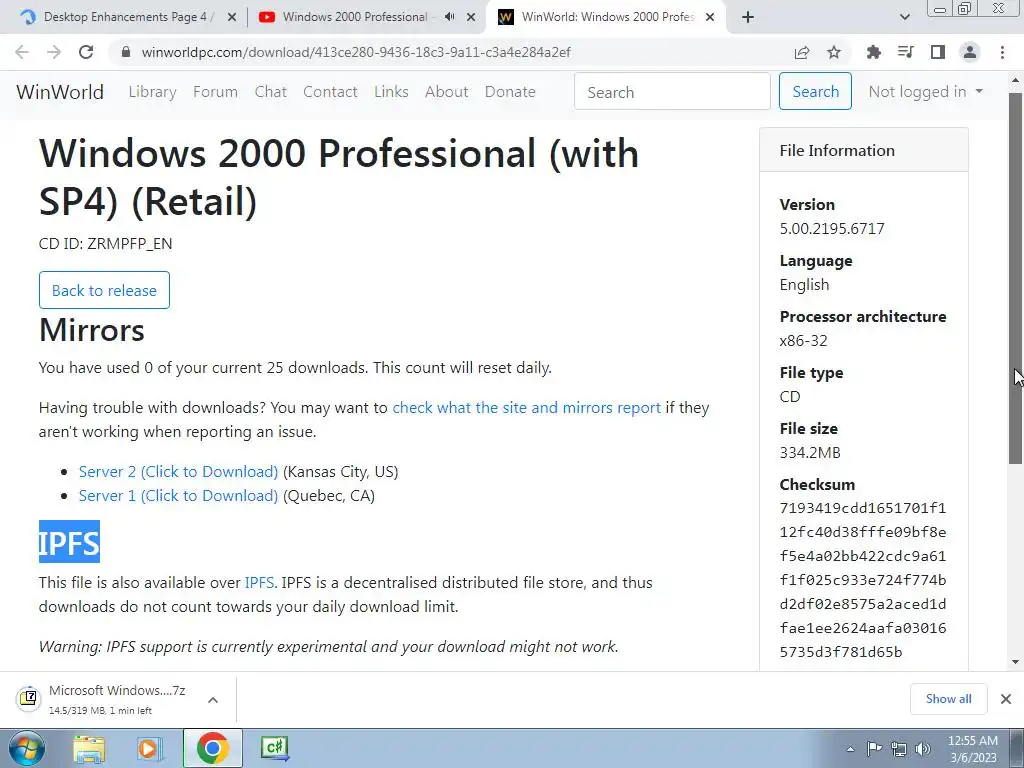
Task: Reload the current page
Action: click(x=86, y=52)
